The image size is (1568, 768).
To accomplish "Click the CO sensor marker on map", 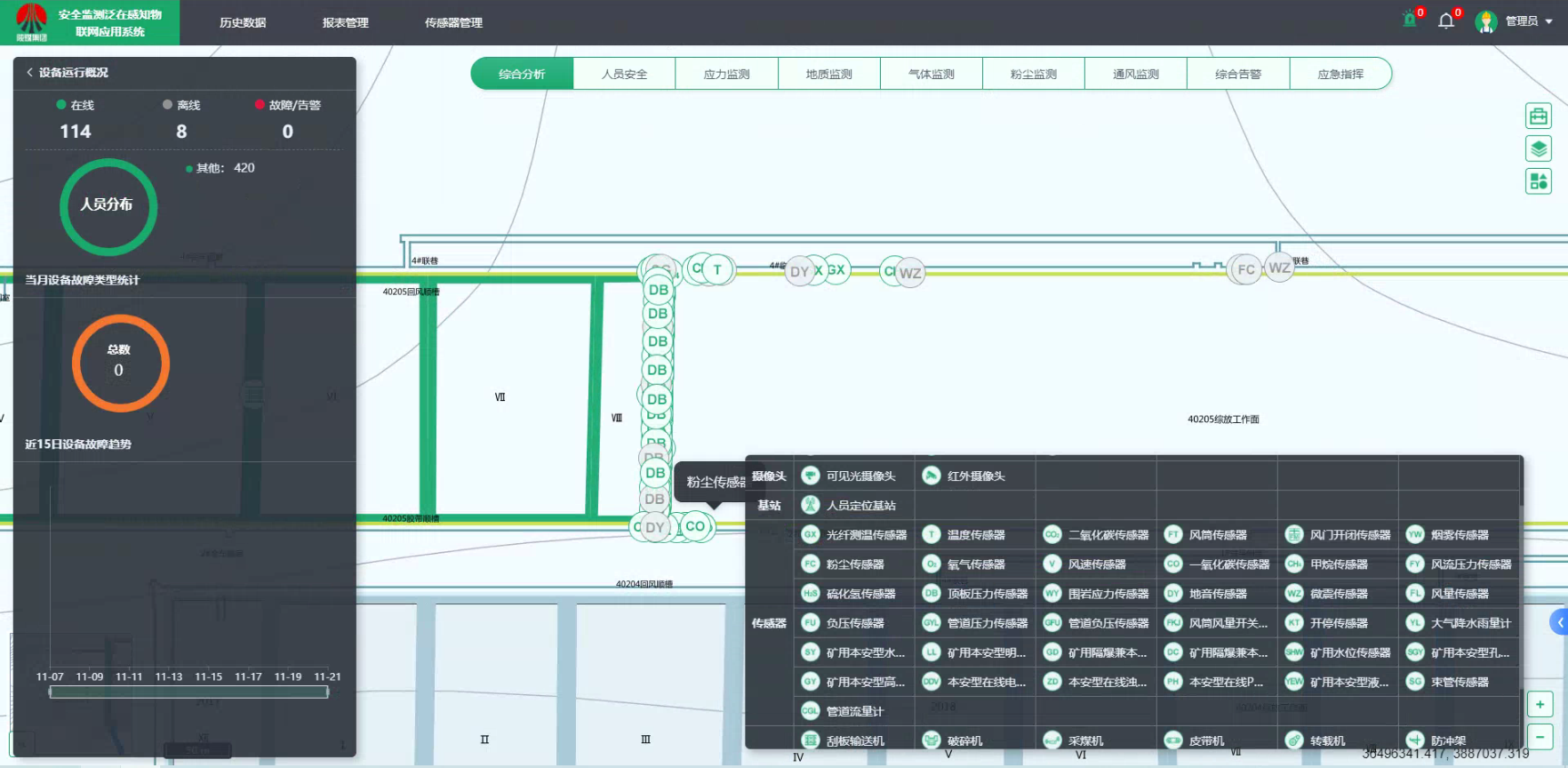I will pyautogui.click(x=695, y=526).
